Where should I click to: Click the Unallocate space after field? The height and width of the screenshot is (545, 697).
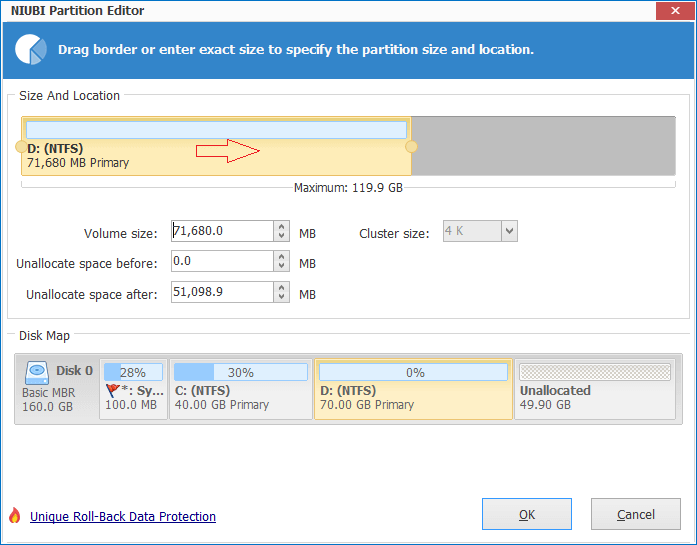[x=221, y=291]
